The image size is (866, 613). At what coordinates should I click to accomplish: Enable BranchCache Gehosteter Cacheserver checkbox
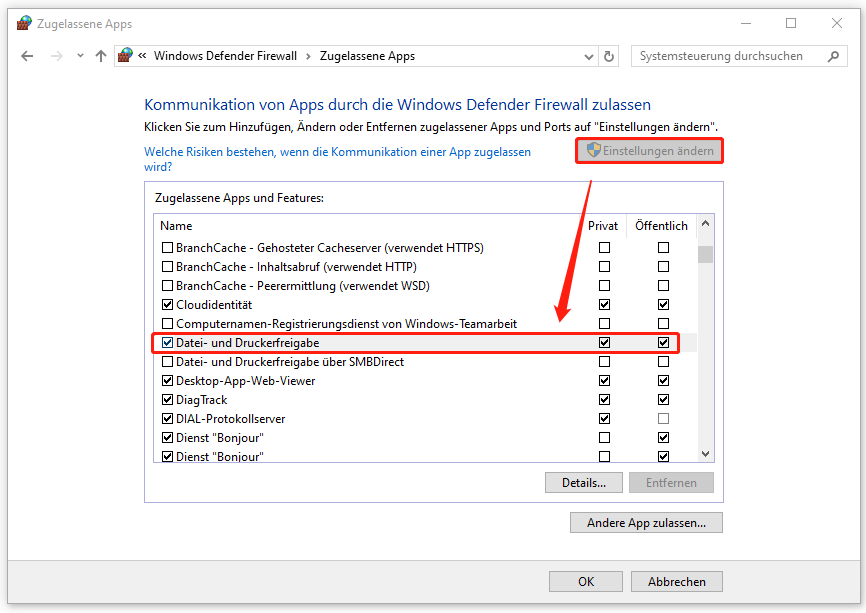click(167, 247)
